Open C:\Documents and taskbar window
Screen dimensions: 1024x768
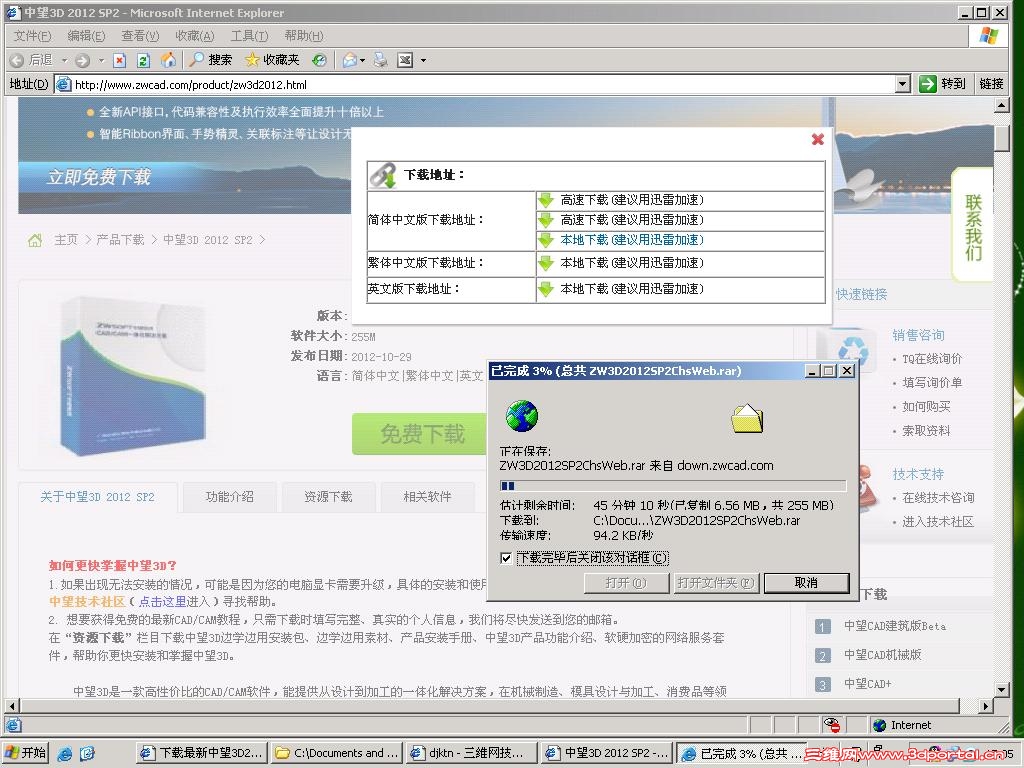tap(337, 753)
